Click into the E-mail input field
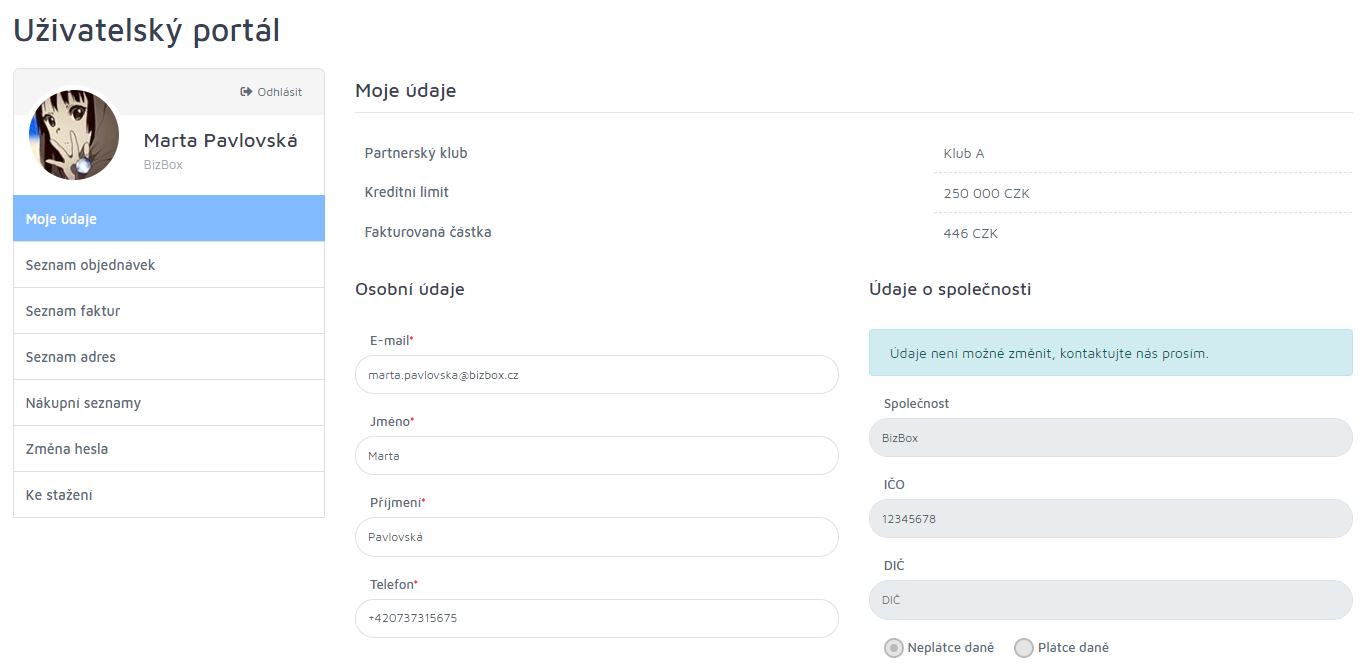Screen dimensions: 1372x669 point(597,375)
